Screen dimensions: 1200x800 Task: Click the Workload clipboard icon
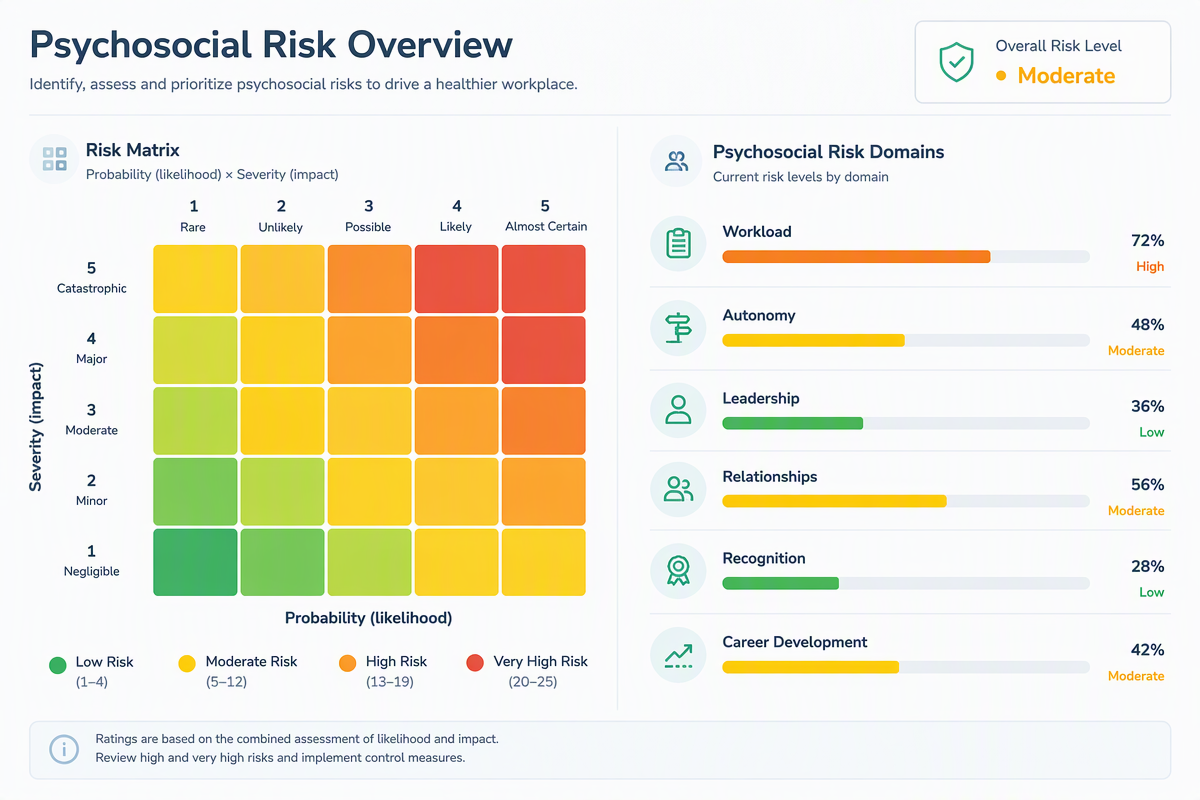coord(678,244)
